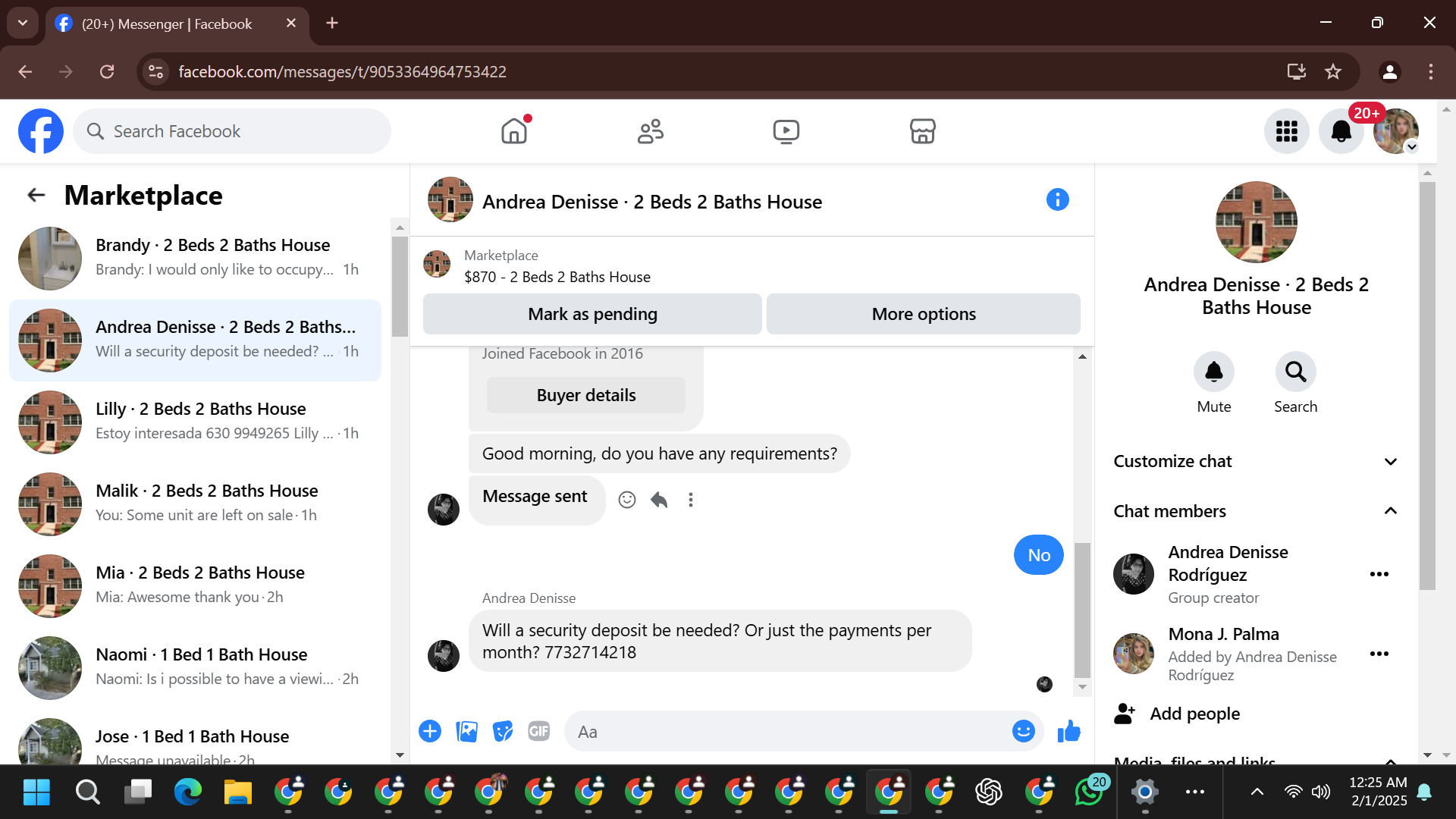
Task: Click the Add people icon
Action: click(x=1125, y=714)
